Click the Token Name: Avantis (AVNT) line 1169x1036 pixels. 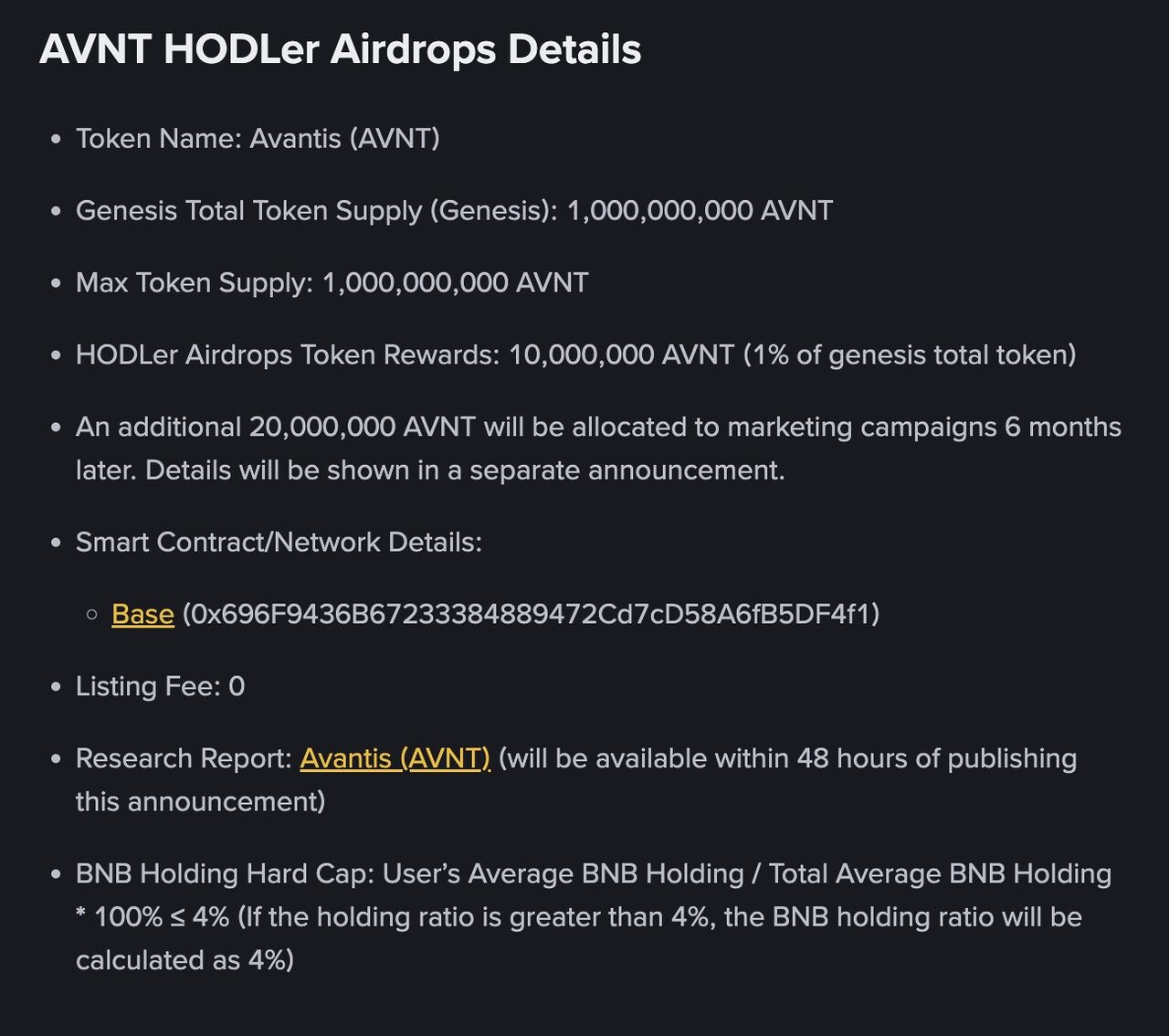click(x=258, y=139)
